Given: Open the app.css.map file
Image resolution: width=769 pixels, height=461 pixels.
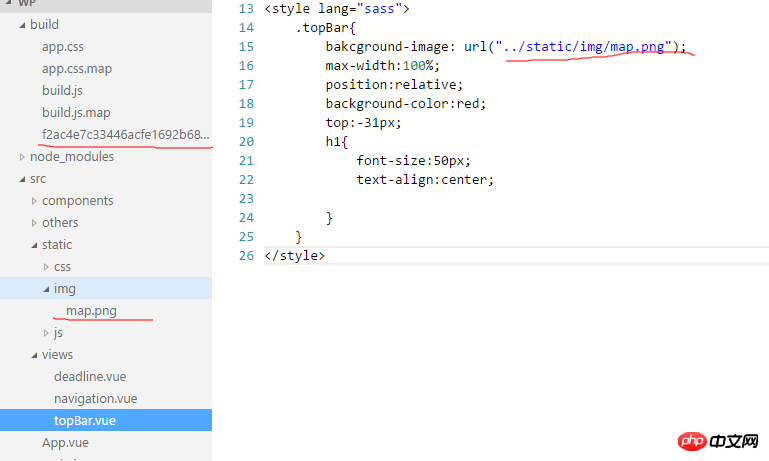Looking at the screenshot, I should point(76,69).
